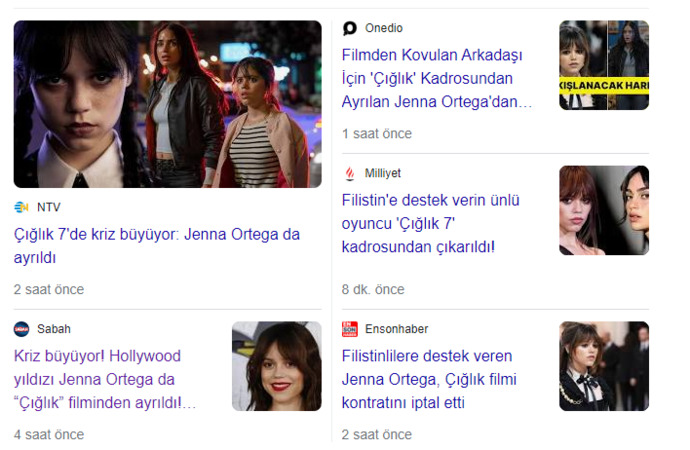690x450 pixels.
Task: Click '2 saat önce' under NTV headline
Action: (49, 289)
